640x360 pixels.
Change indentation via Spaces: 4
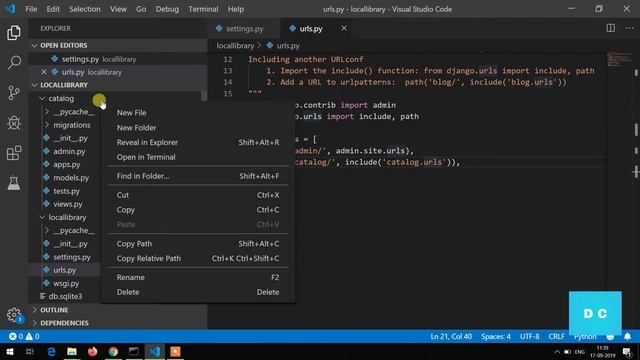tap(496, 336)
